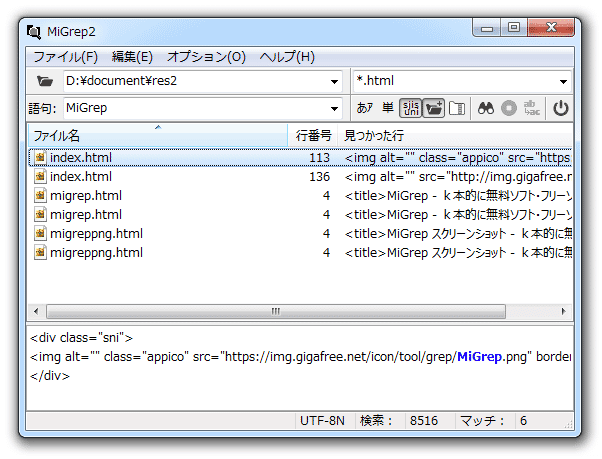Select the second migrep.html result row

click(x=300, y=215)
